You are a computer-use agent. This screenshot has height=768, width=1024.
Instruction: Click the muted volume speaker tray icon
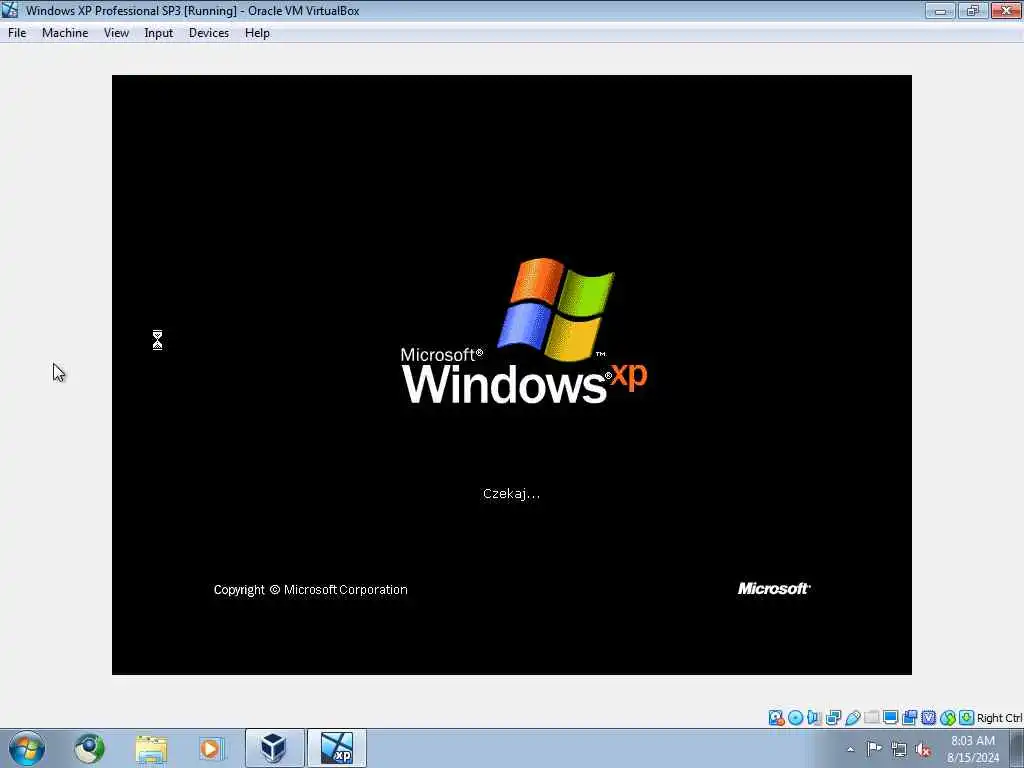coord(923,750)
